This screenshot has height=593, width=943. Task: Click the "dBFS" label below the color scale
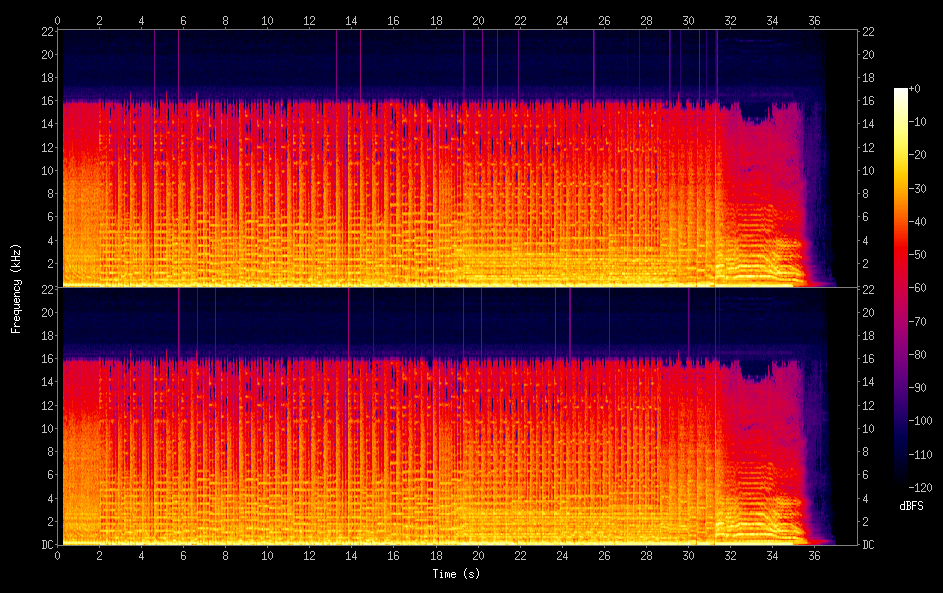point(911,506)
